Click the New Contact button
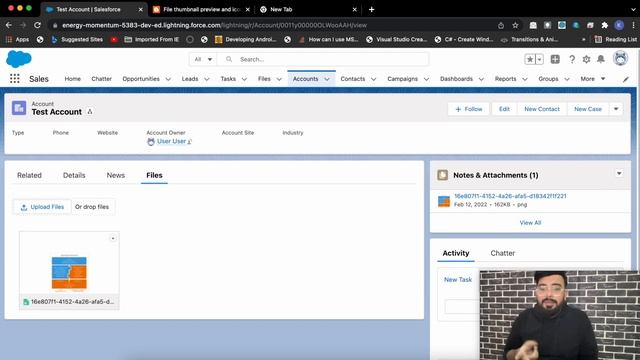The image size is (640, 360). (542, 109)
